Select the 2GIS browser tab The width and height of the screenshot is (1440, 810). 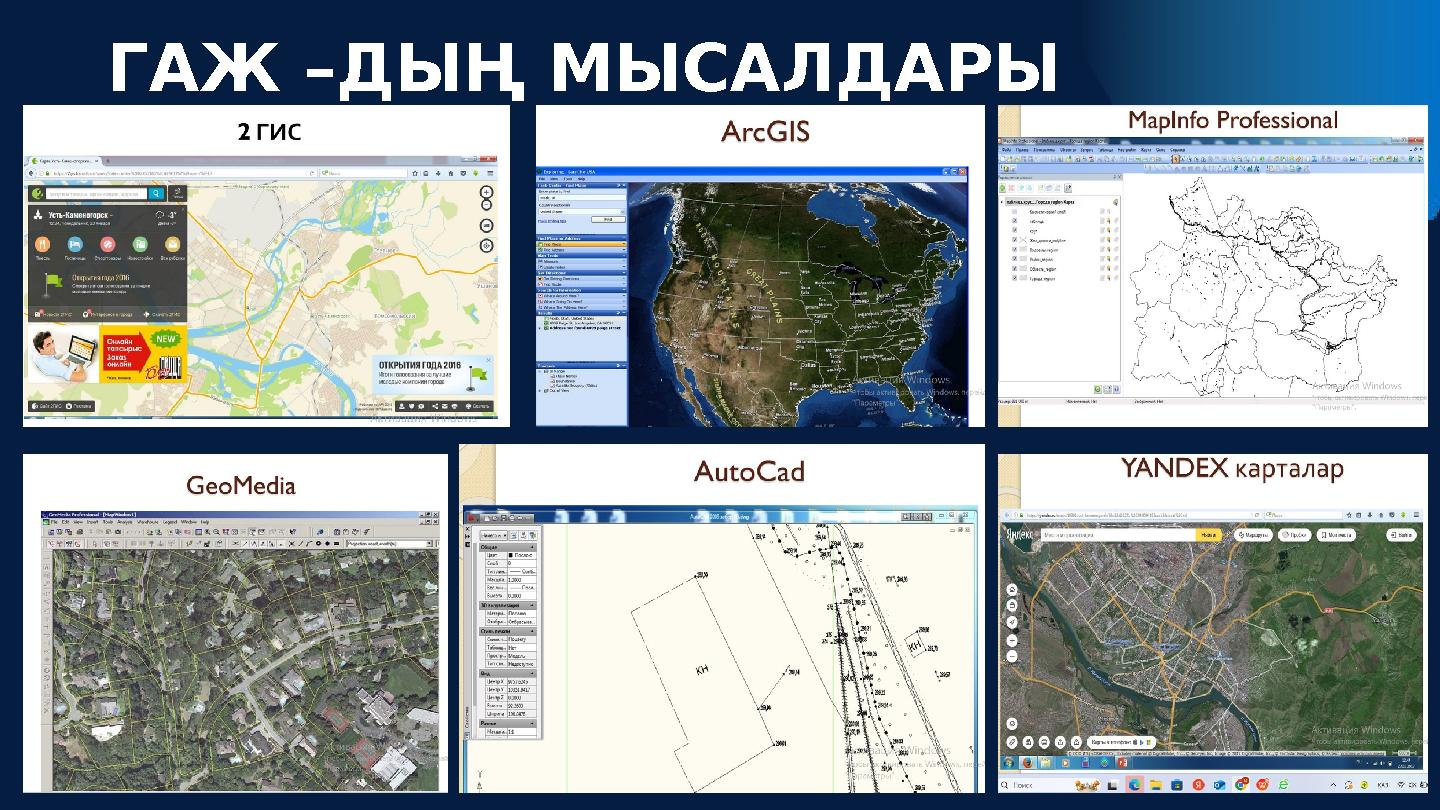[x=64, y=161]
